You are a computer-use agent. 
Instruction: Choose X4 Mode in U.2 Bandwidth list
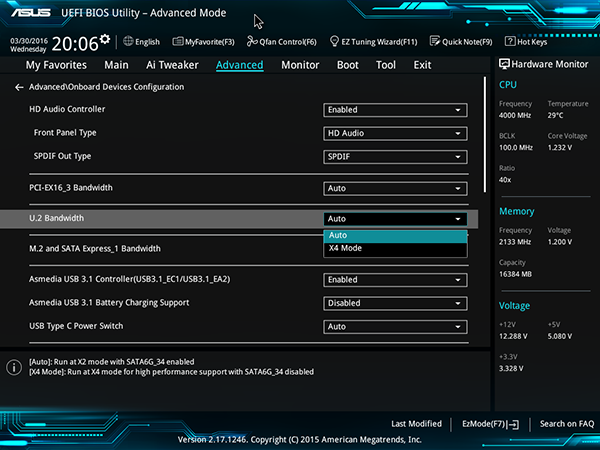click(x=395, y=248)
